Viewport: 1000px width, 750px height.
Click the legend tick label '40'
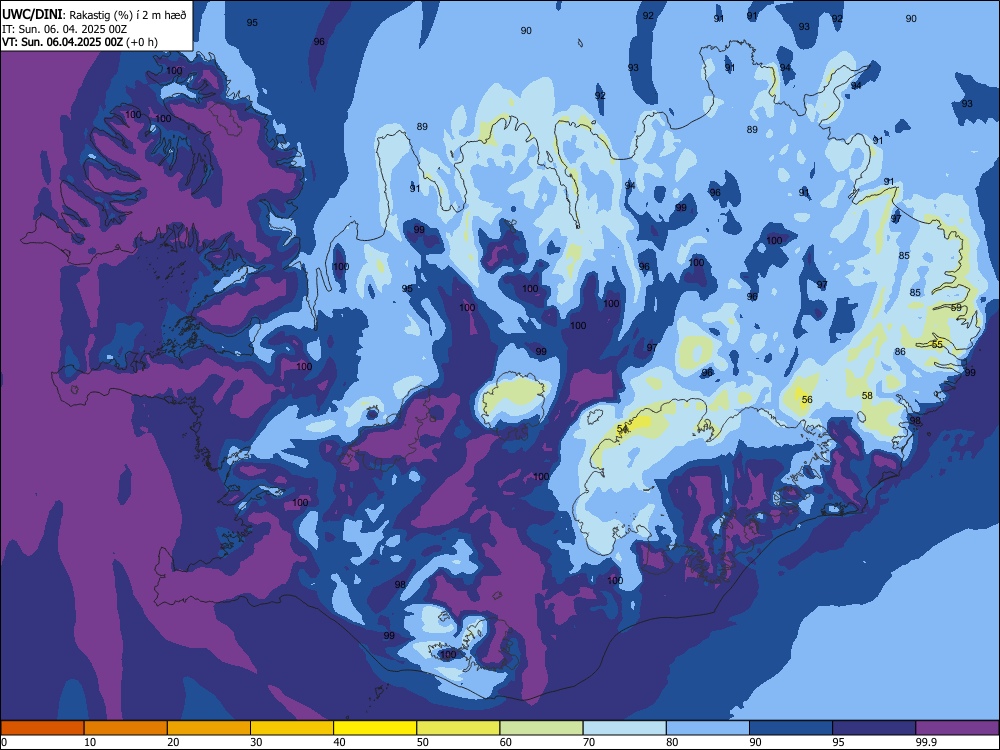(339, 742)
